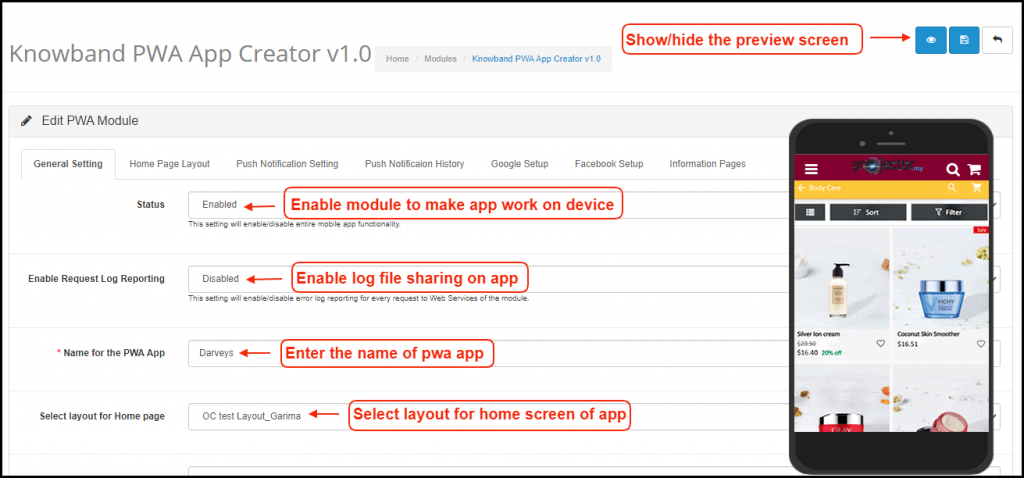Save settings with the floppy disk button
1024x478 pixels.
(964, 40)
